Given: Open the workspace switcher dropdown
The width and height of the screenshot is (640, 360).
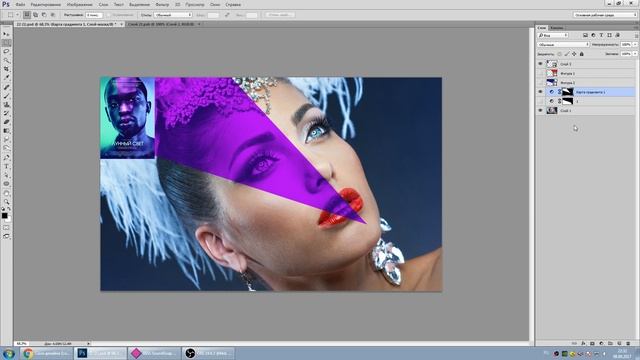Looking at the screenshot, I should [604, 15].
